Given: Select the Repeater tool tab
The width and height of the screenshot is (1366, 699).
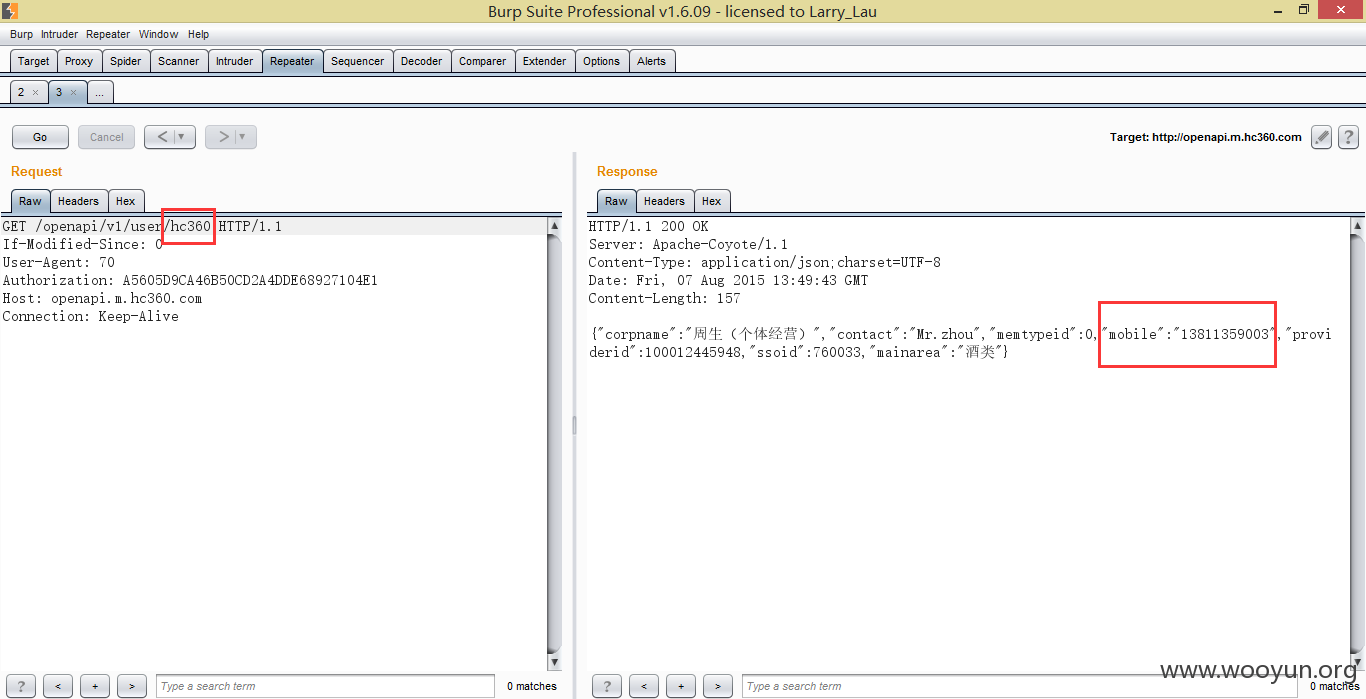Looking at the screenshot, I should point(292,61).
